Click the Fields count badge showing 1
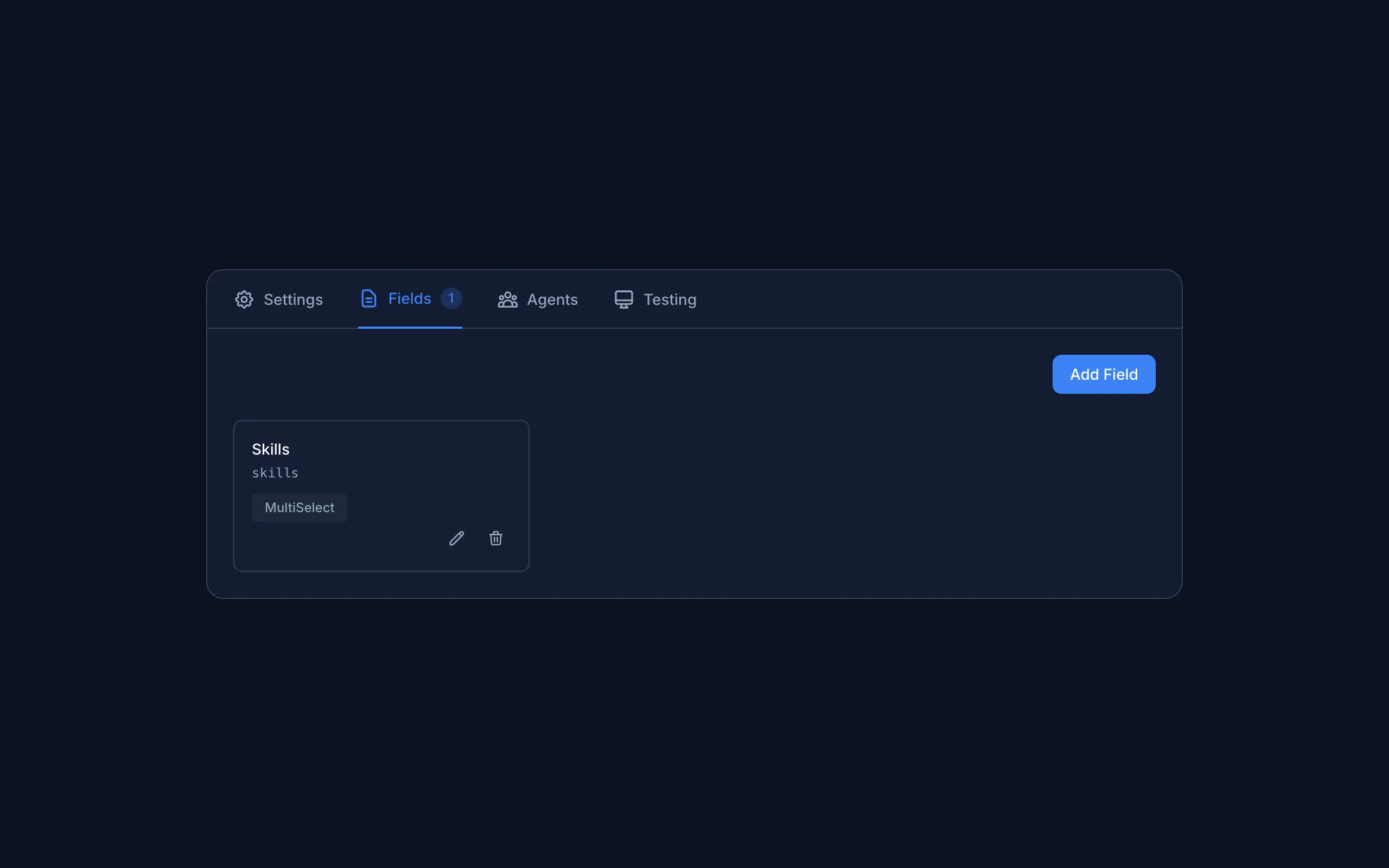 pyautogui.click(x=451, y=298)
